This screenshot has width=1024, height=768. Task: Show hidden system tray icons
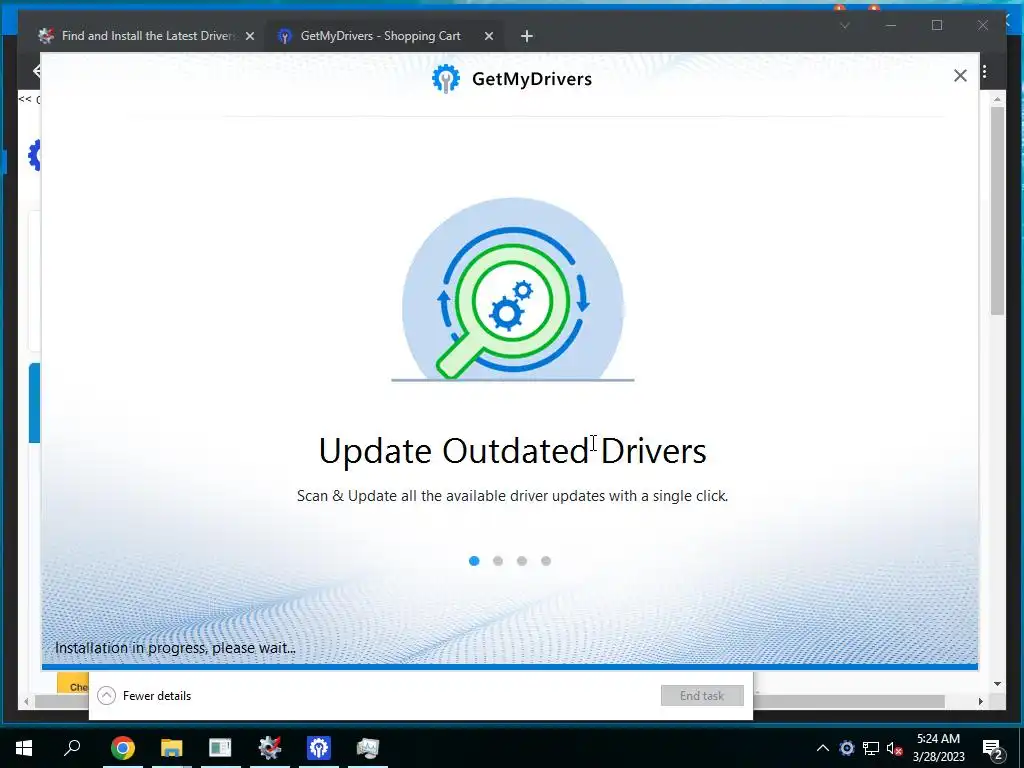pyautogui.click(x=823, y=748)
